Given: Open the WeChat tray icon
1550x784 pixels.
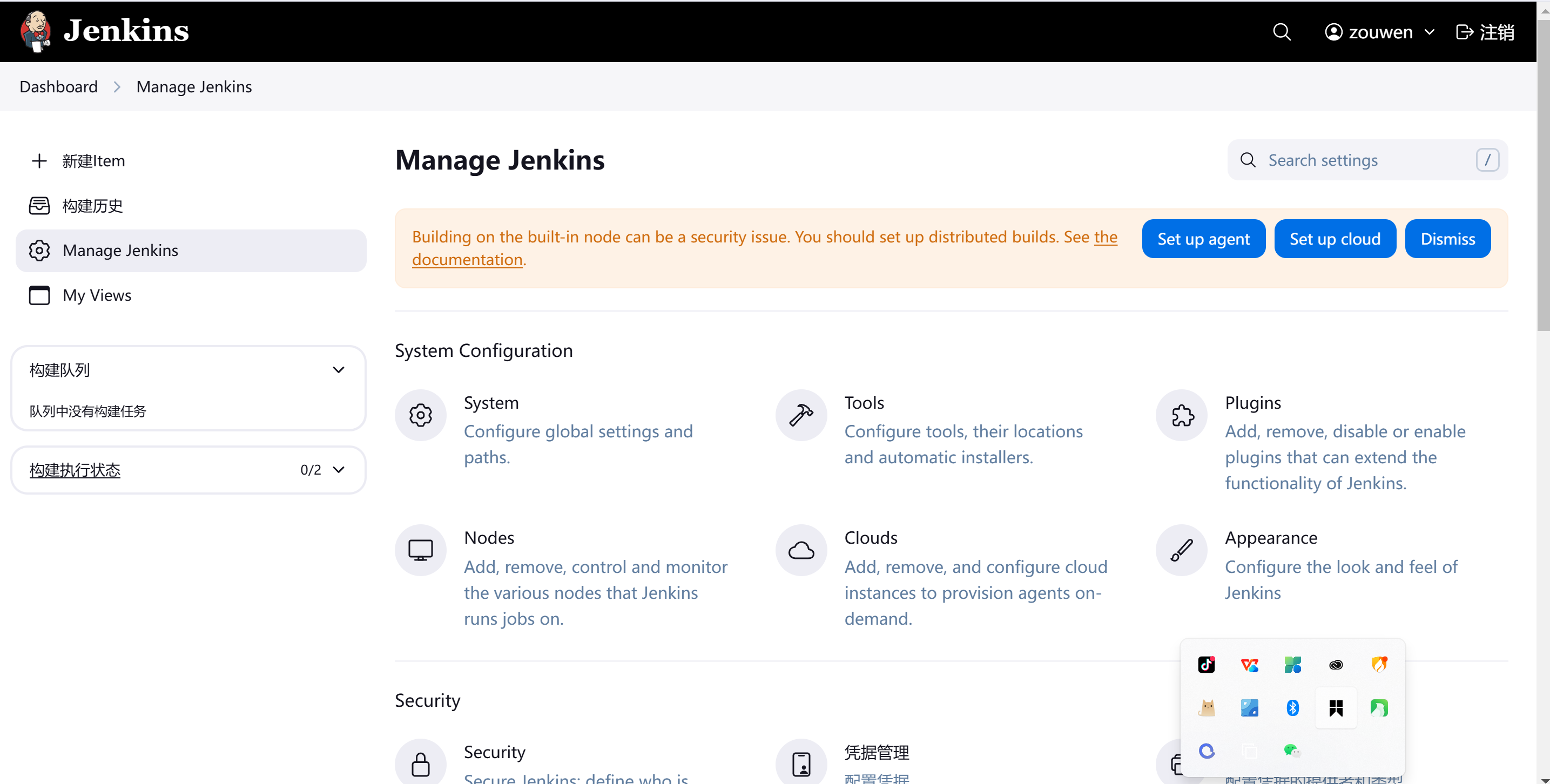Looking at the screenshot, I should 1292,751.
